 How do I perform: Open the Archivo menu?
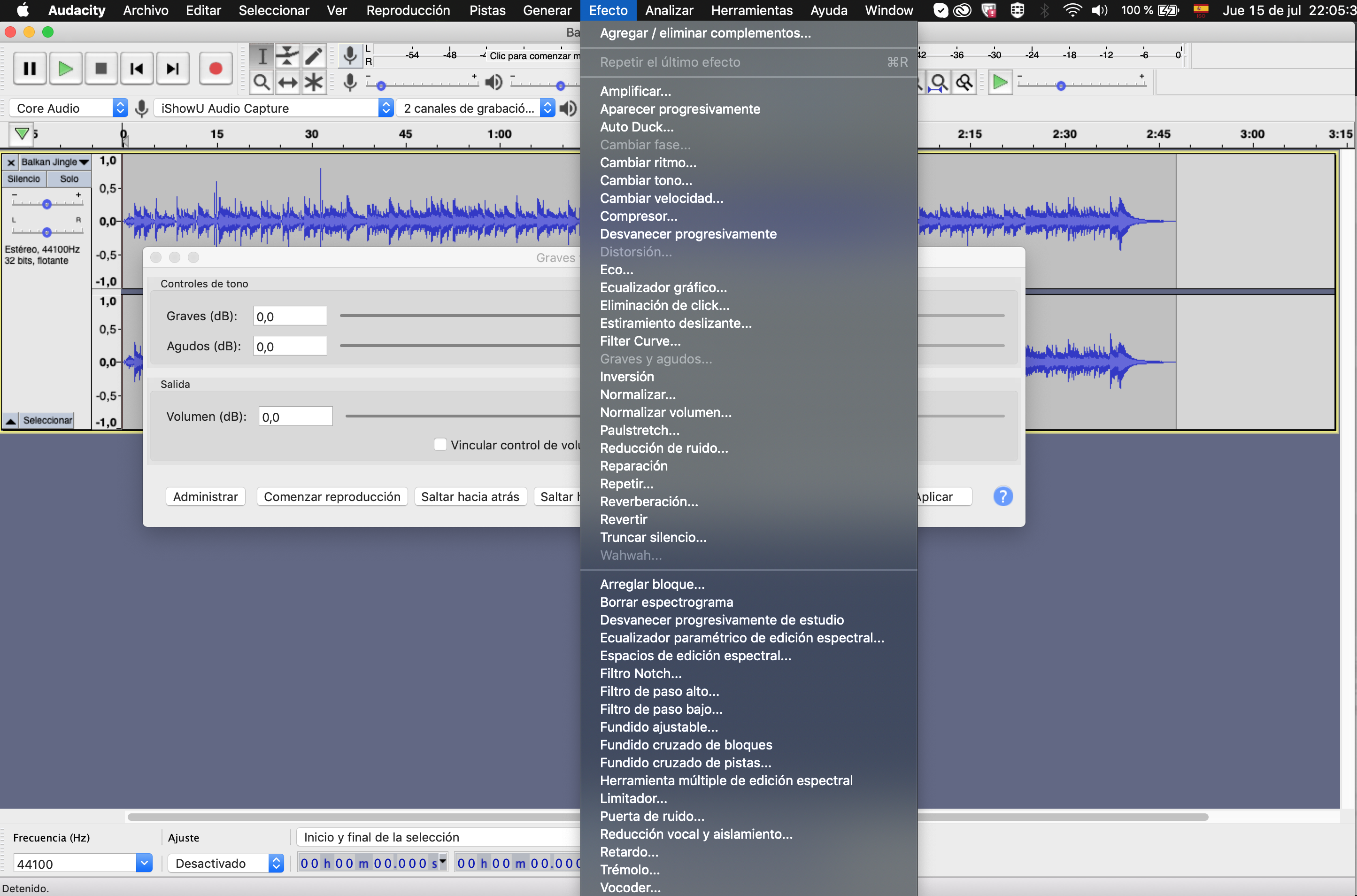tap(146, 10)
